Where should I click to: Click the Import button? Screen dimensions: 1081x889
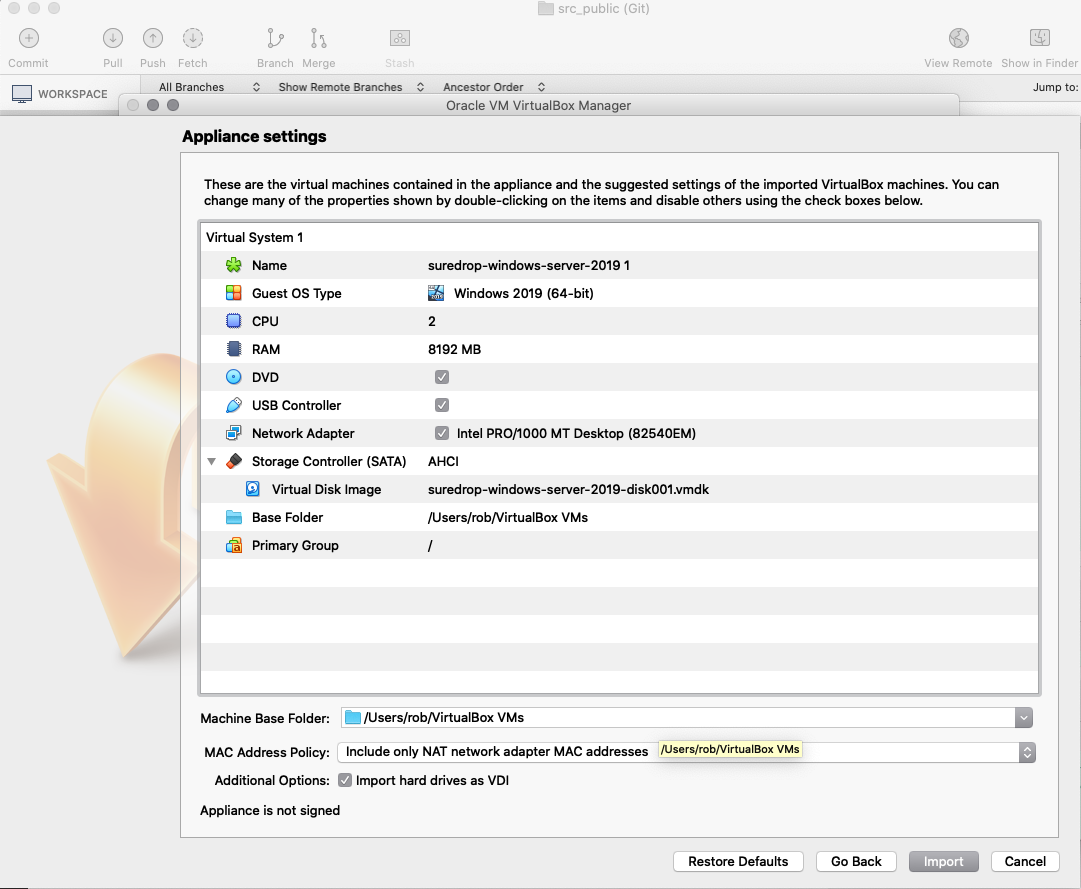(943, 861)
